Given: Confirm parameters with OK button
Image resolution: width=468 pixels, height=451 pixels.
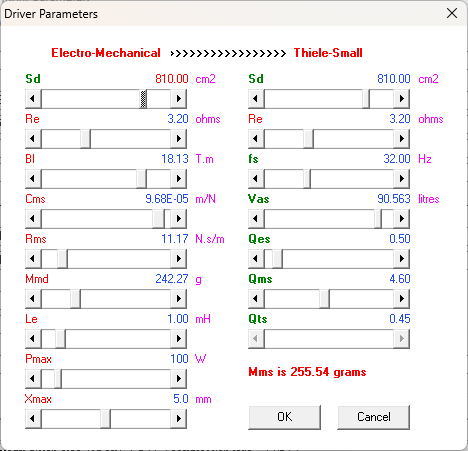Looking at the screenshot, I should (x=284, y=417).
